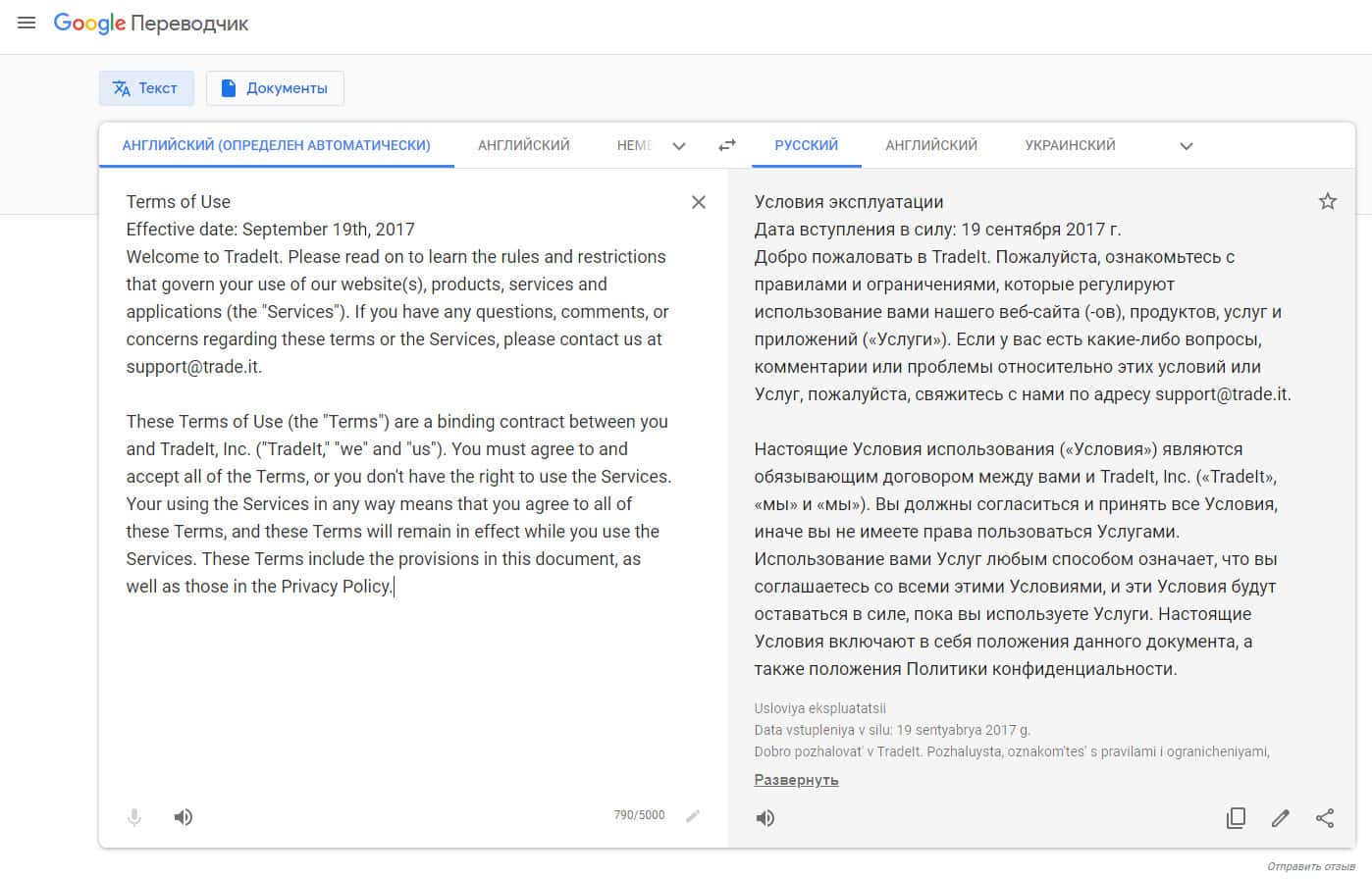Save translation with the star icon
The image size is (1372, 879).
click(x=1328, y=201)
